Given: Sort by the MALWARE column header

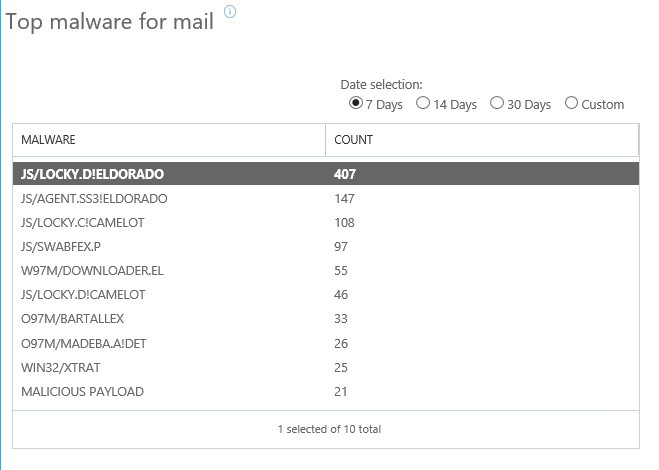Looking at the screenshot, I should click(169, 140).
